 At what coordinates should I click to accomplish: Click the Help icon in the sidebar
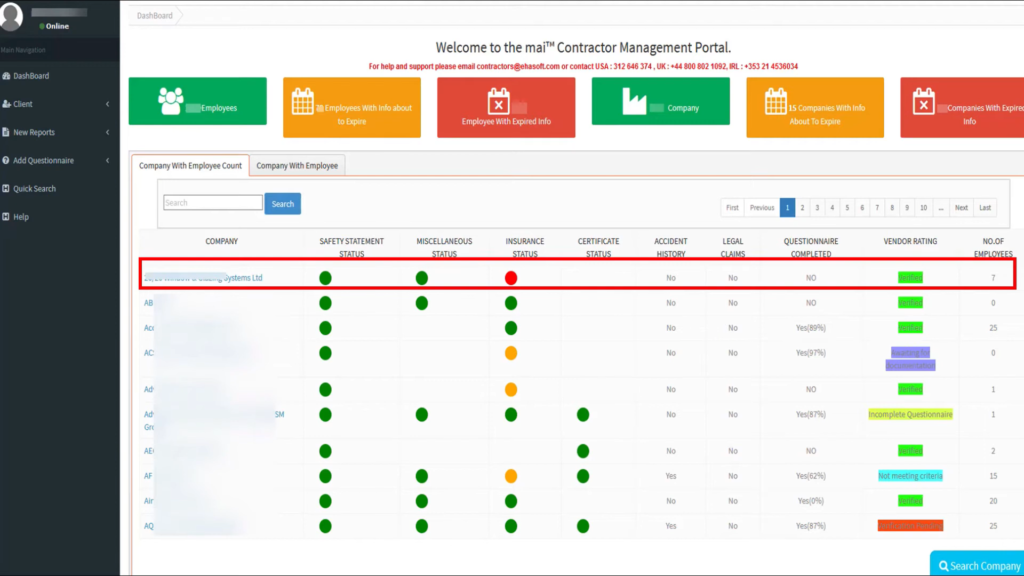(x=8, y=216)
